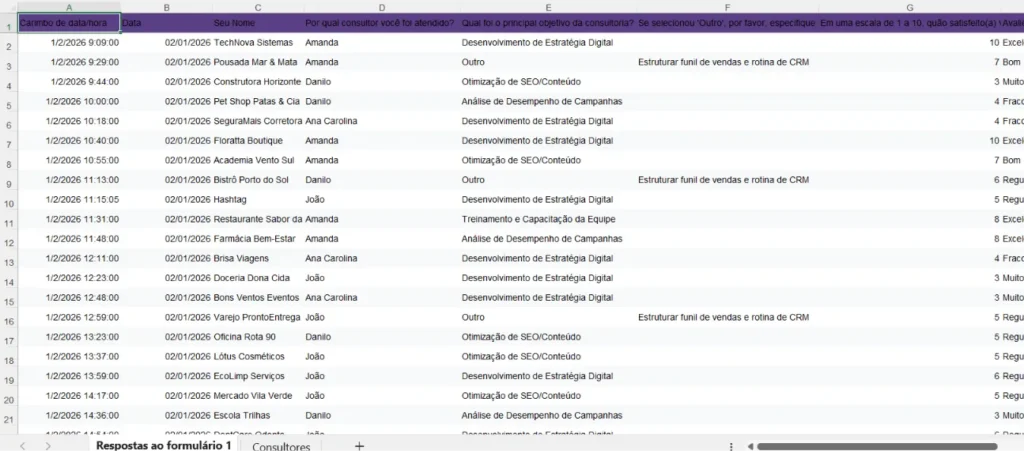Click the "Se selecionou 'Outro'" header cell

(x=728, y=23)
